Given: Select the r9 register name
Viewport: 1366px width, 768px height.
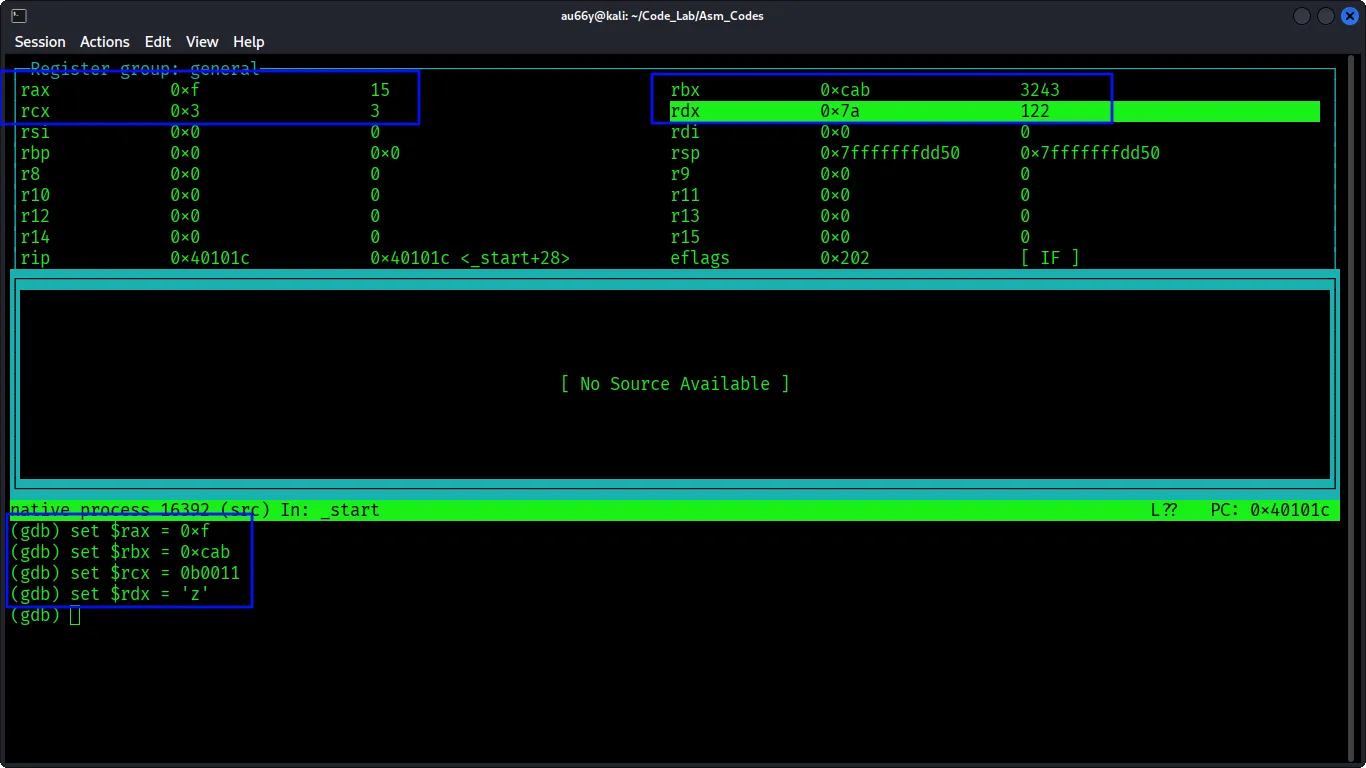Looking at the screenshot, I should click(680, 174).
